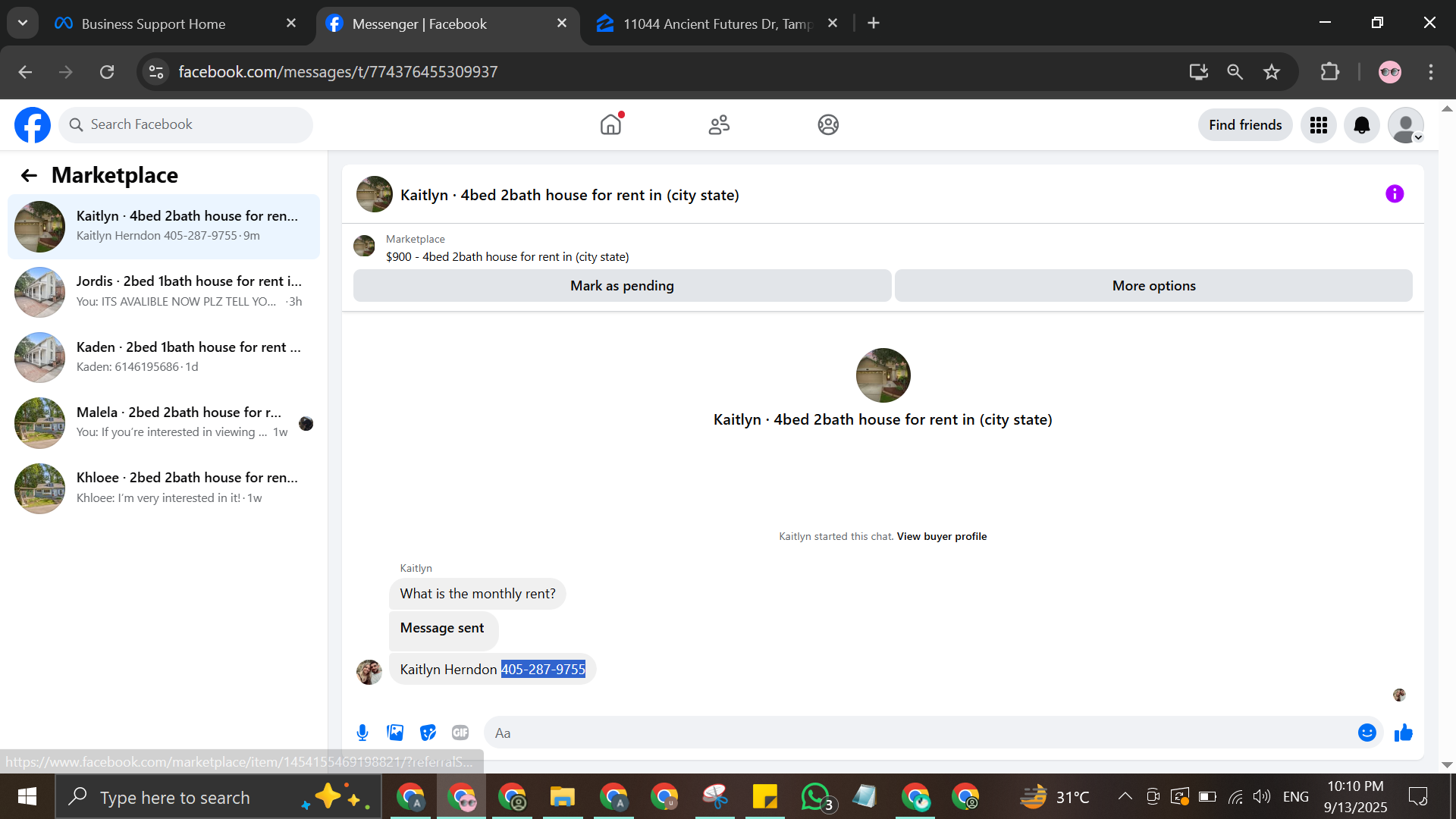
Task: Open Facebook home via the logo
Action: [33, 125]
